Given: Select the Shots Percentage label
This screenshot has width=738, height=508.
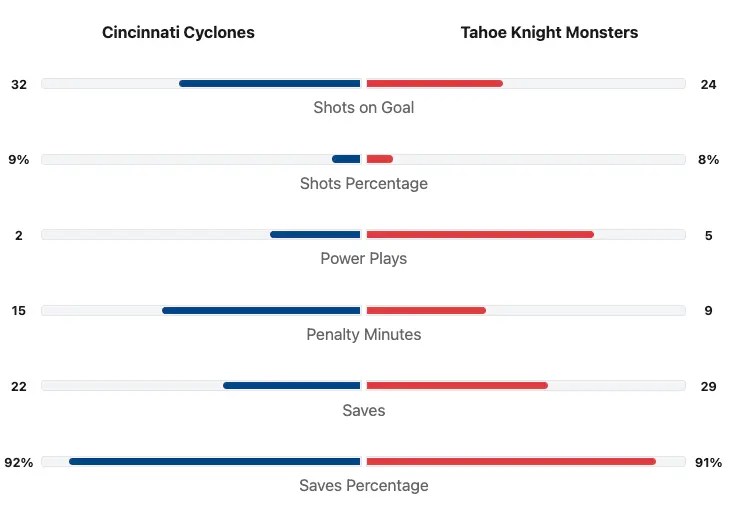Looking at the screenshot, I should (x=363, y=183).
